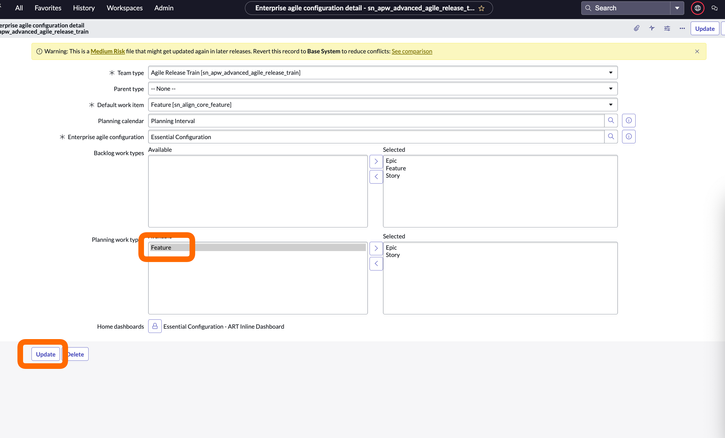Click the Planning work types add arrow
The height and width of the screenshot is (438, 725).
tap(376, 248)
